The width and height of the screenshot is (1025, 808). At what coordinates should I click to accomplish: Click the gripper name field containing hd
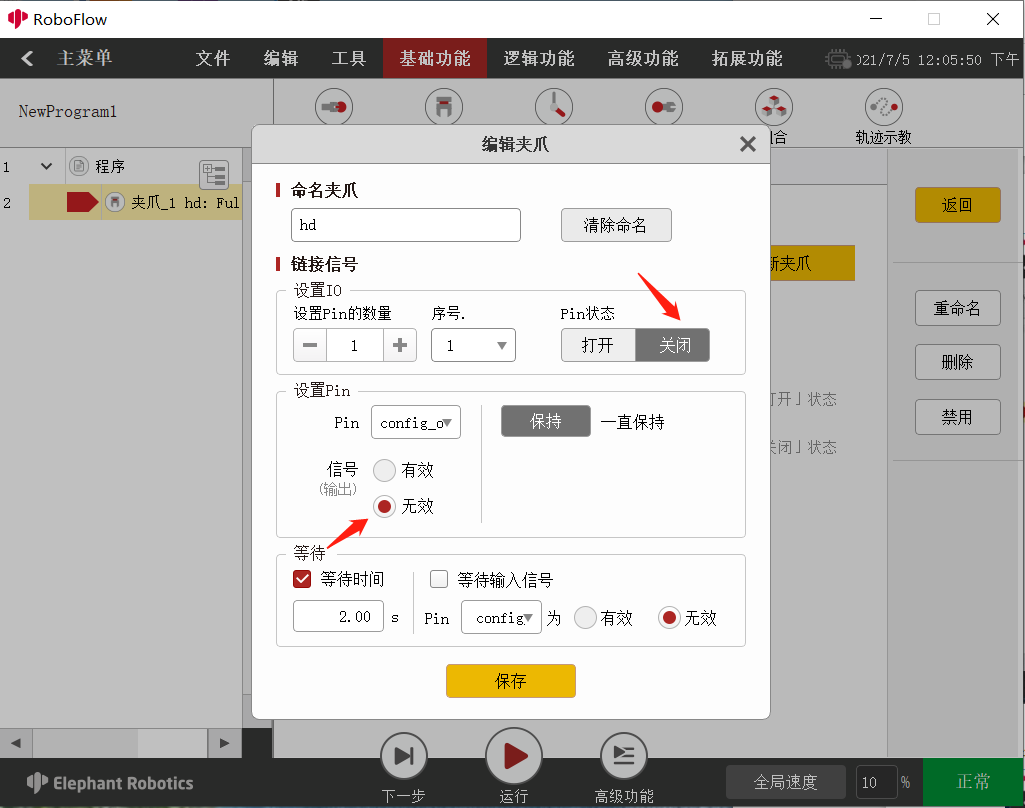405,225
